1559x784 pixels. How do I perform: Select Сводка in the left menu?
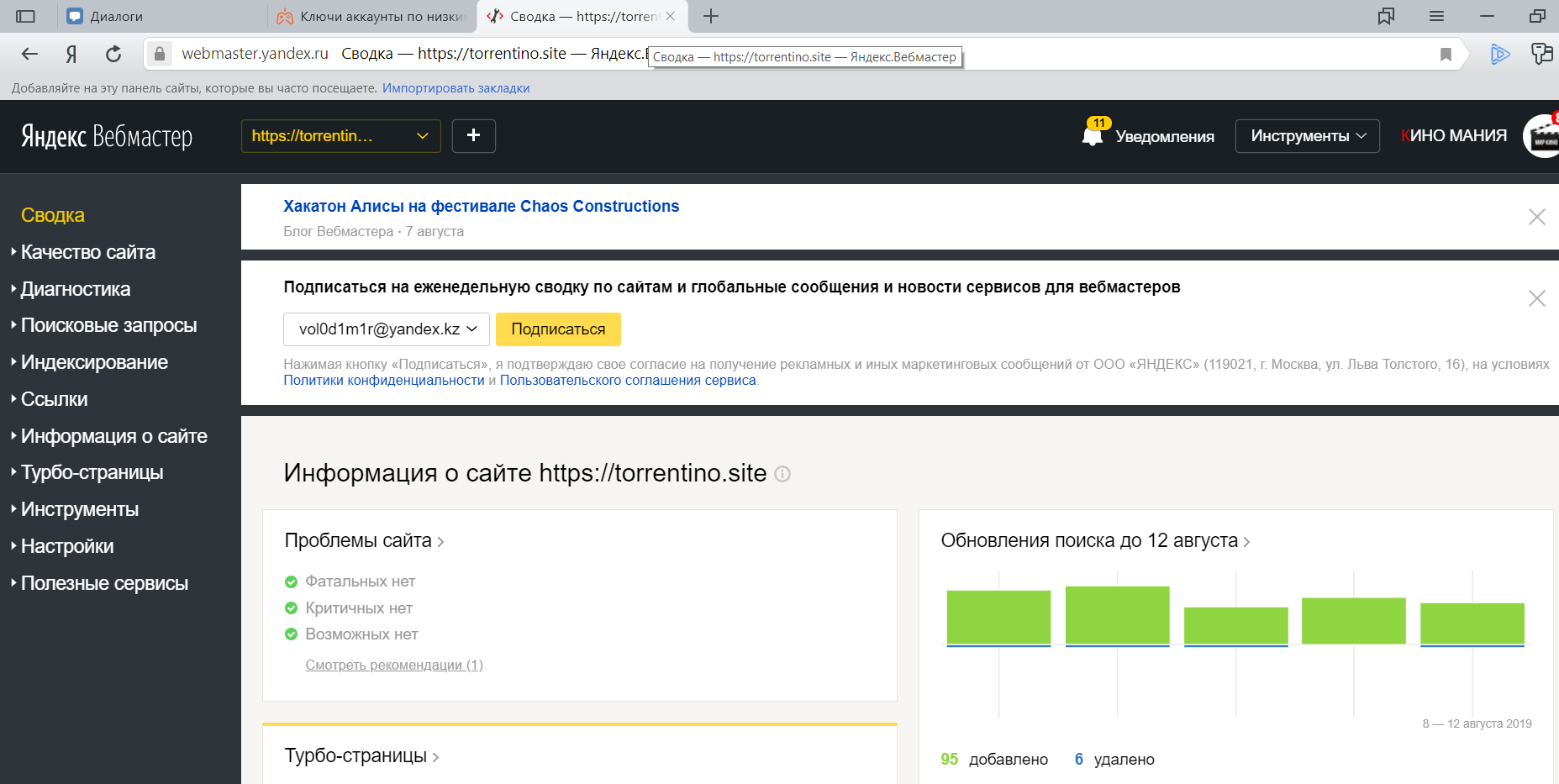(x=53, y=215)
